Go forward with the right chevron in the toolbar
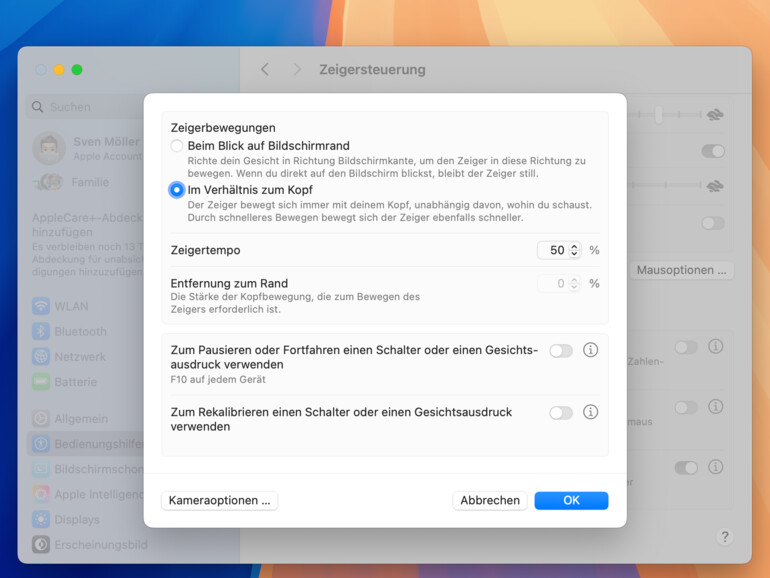This screenshot has width=770, height=578. coord(297,69)
